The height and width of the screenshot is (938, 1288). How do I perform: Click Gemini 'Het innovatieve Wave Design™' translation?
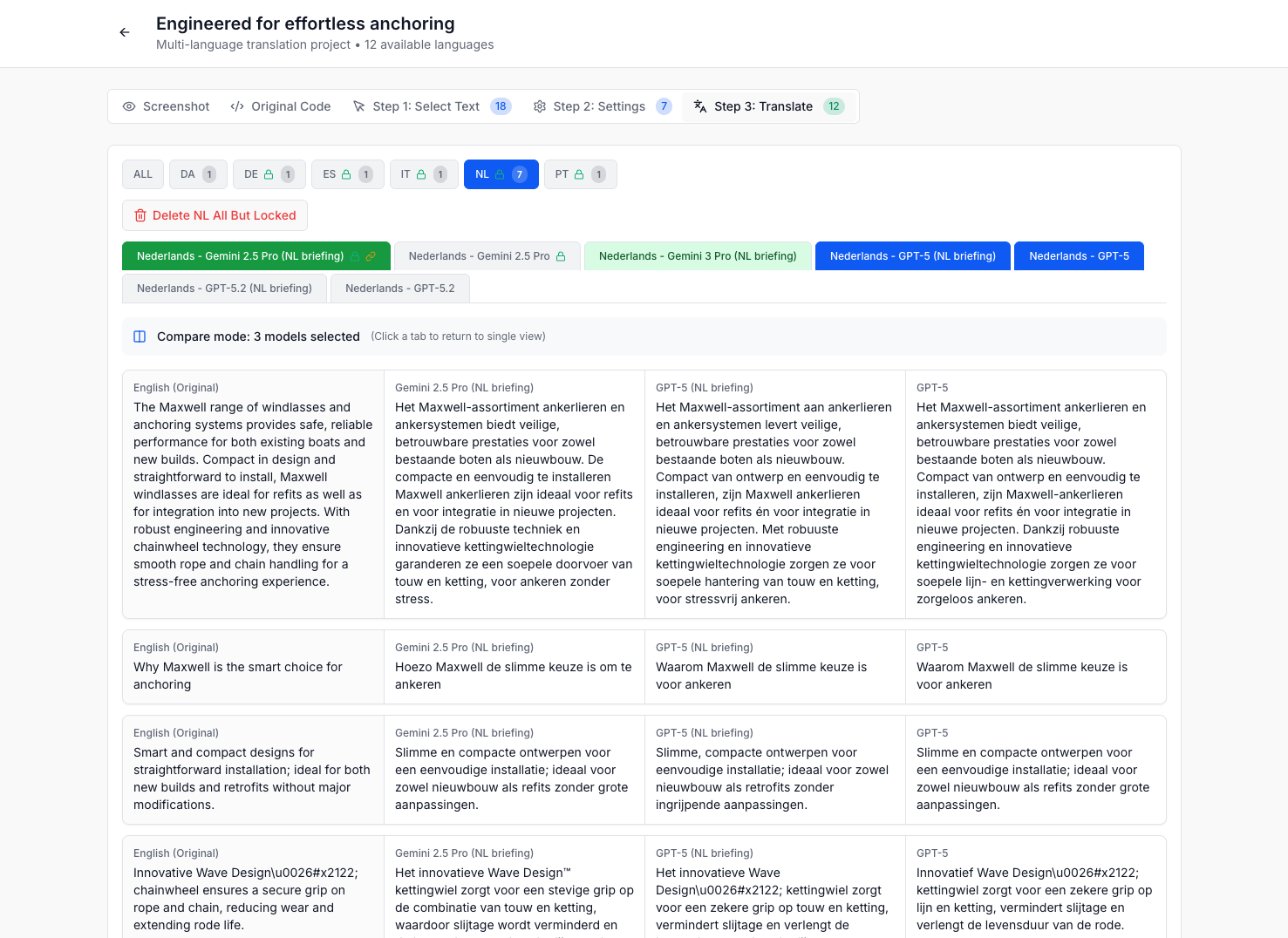tap(515, 901)
